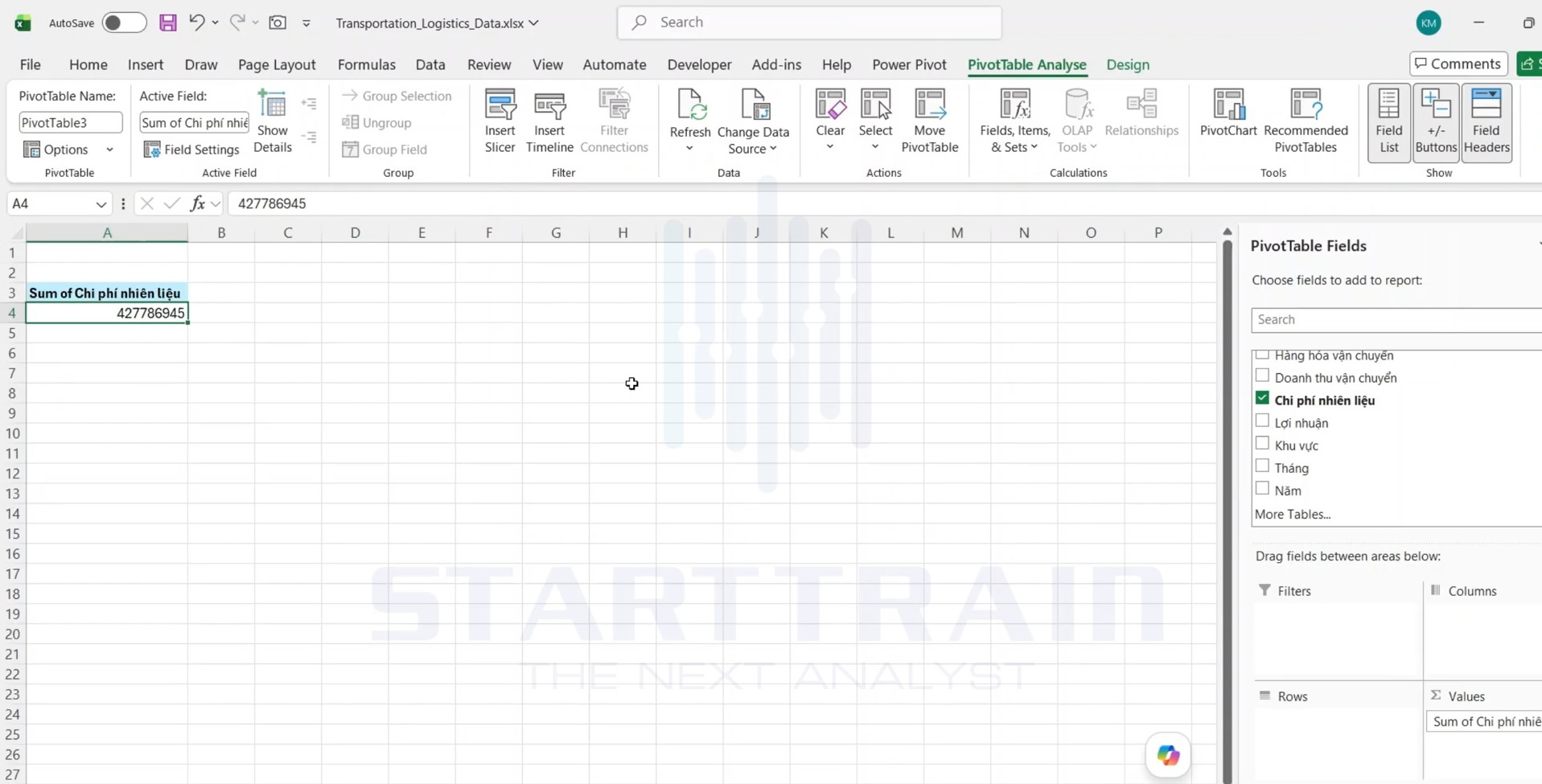Check the Lợi nhuận field
The width and height of the screenshot is (1542, 784).
click(x=1262, y=421)
